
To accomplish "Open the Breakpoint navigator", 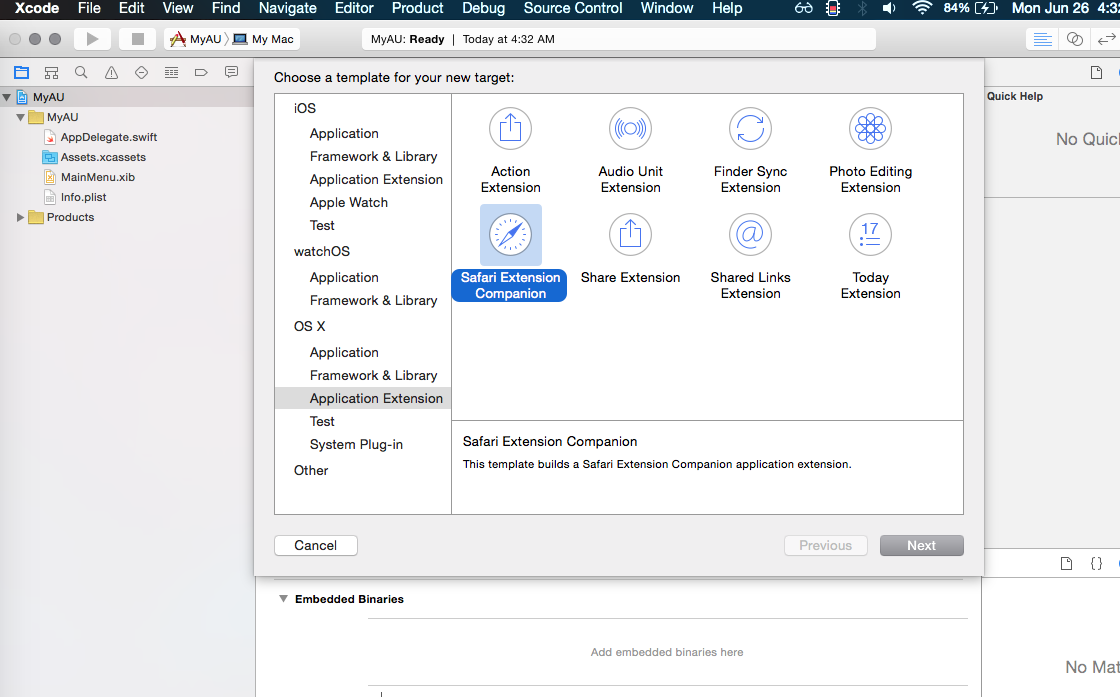I will [x=201, y=73].
